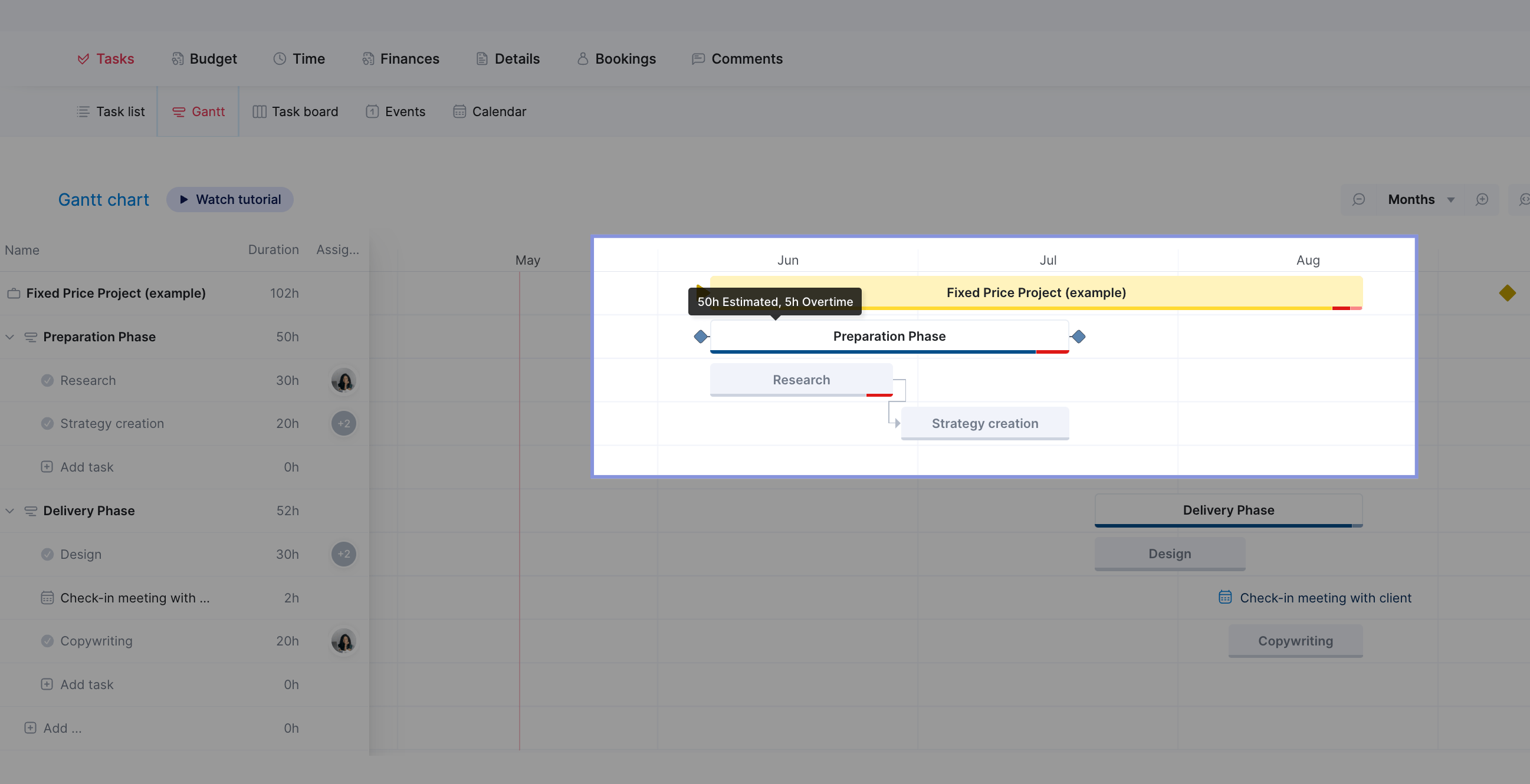Click the Comments tab icon

click(696, 58)
